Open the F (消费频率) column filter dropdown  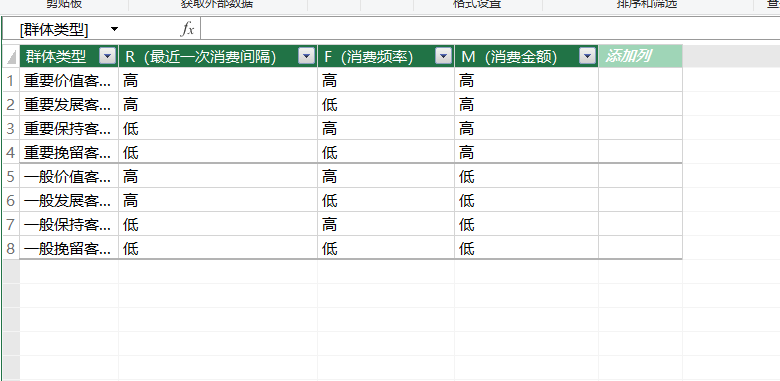click(444, 56)
